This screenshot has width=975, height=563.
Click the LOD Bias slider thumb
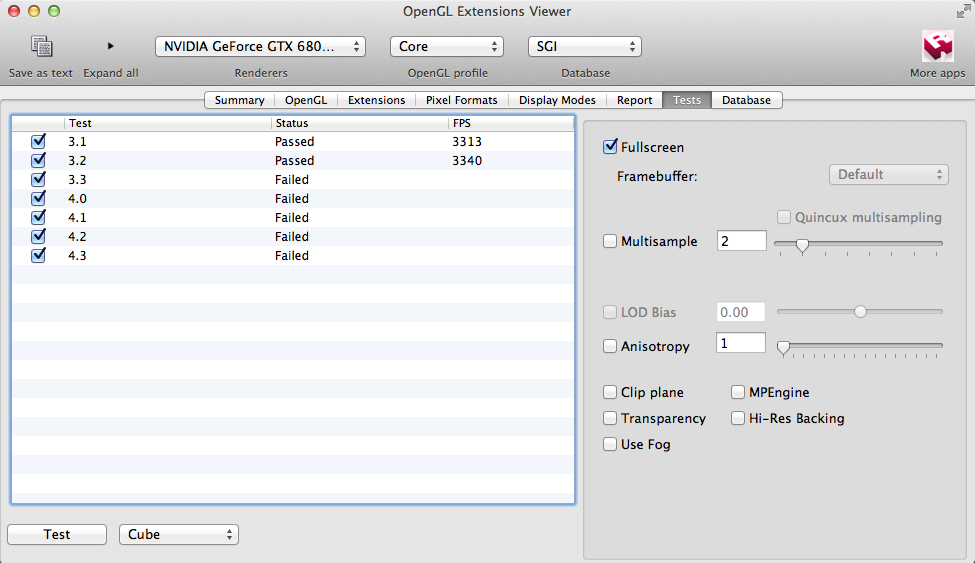click(x=860, y=311)
